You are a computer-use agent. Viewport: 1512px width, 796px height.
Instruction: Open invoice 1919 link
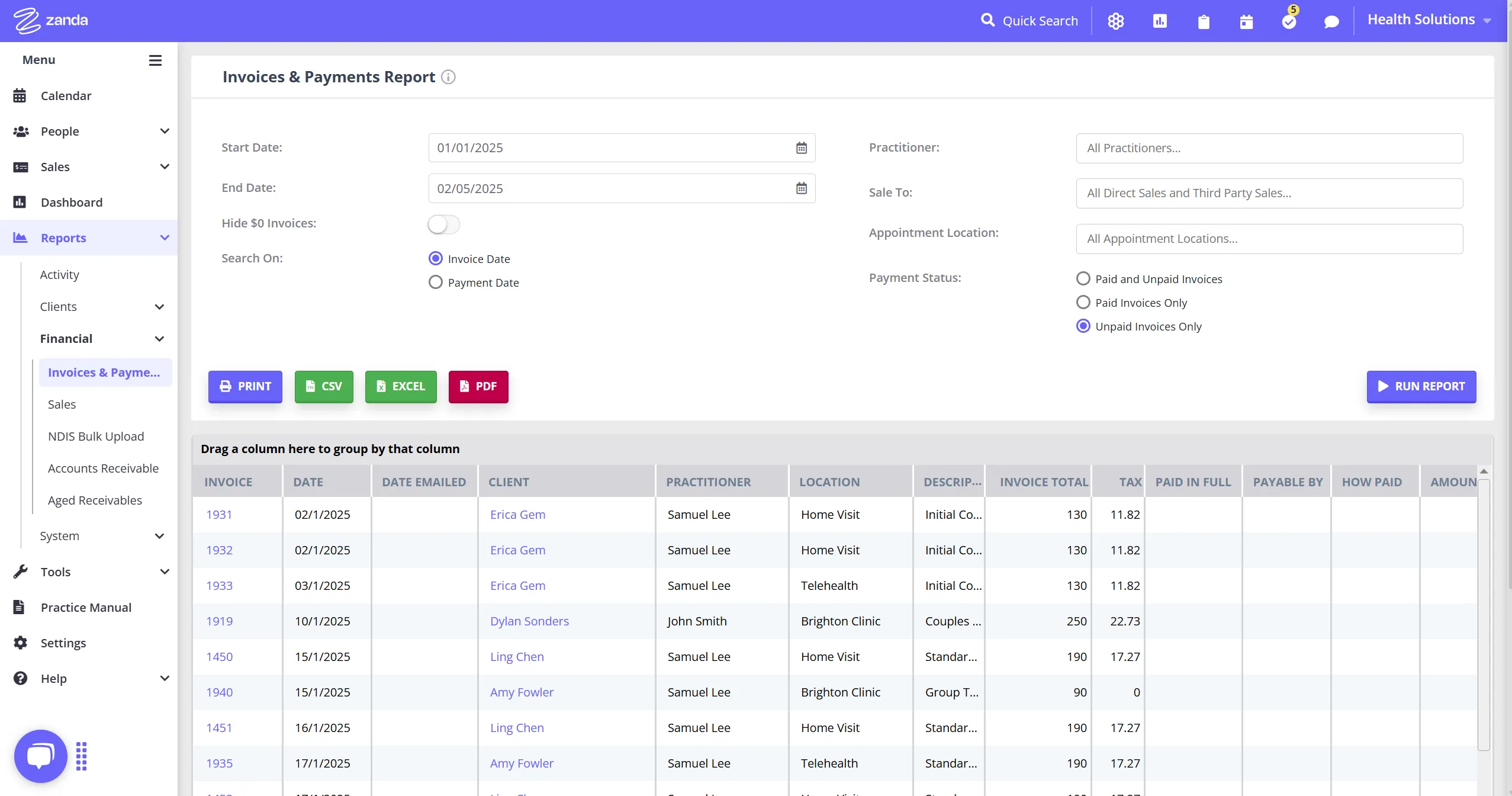pyautogui.click(x=219, y=621)
